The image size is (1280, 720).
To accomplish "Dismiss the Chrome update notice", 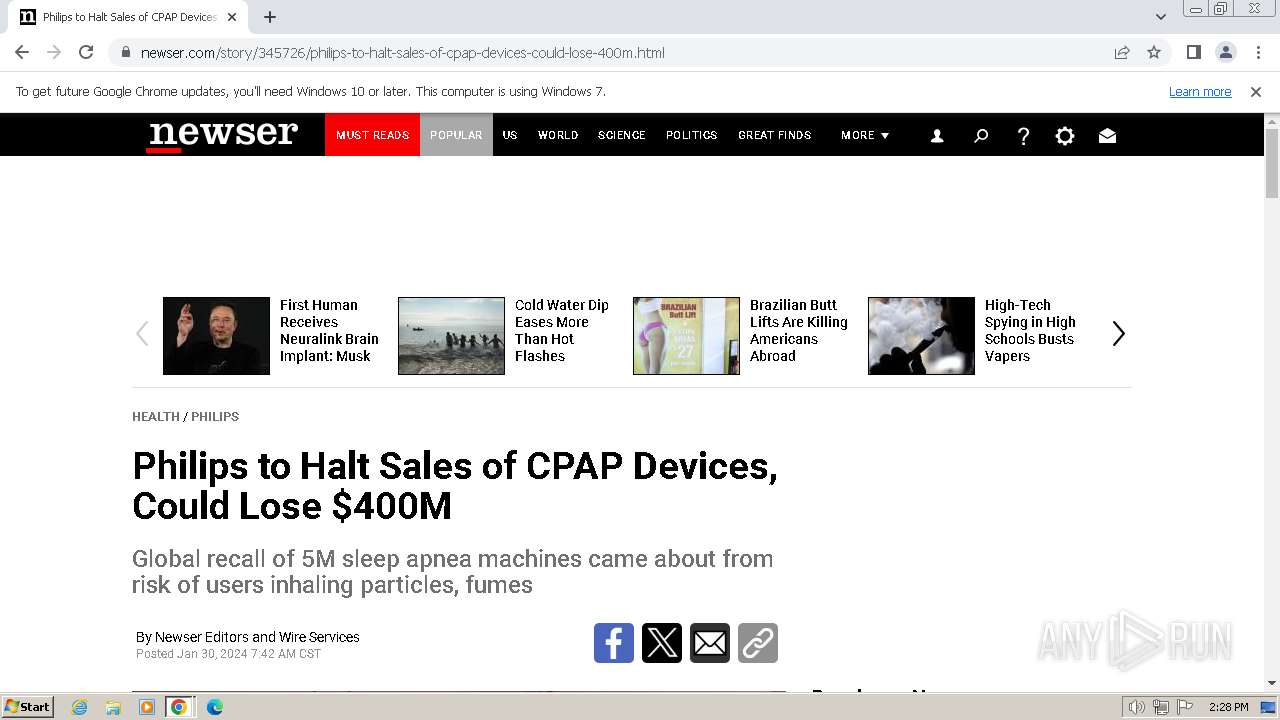I will (x=1256, y=92).
